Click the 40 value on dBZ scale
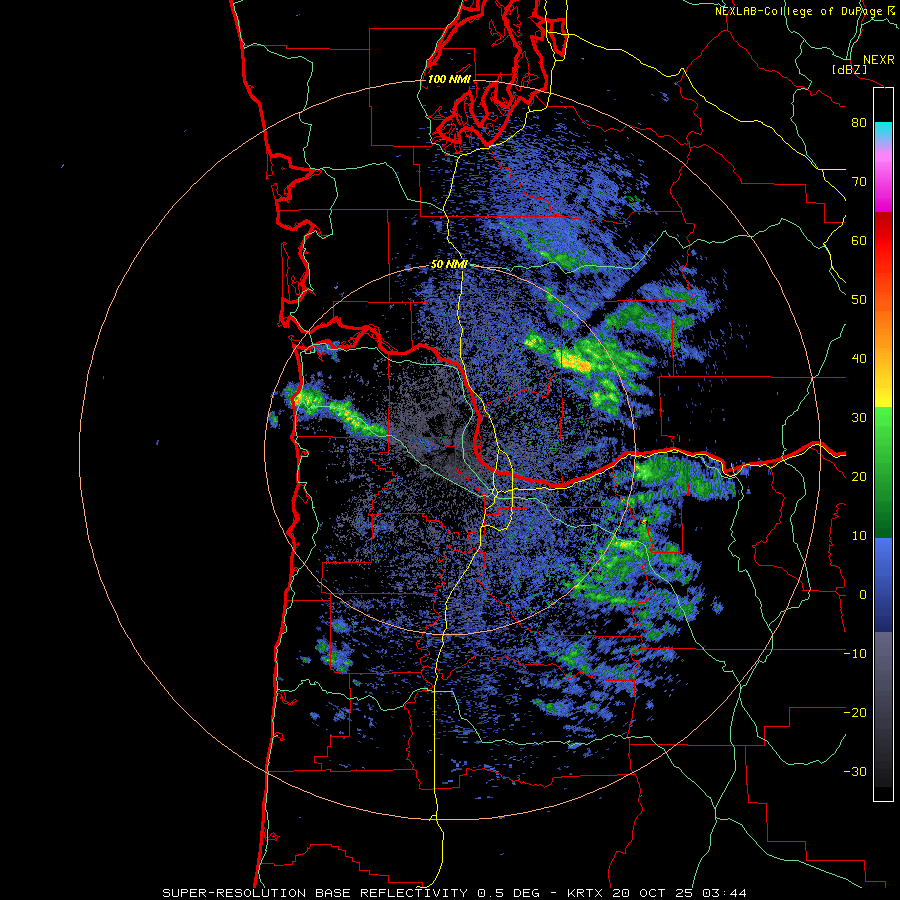This screenshot has width=900, height=900. 859,359
